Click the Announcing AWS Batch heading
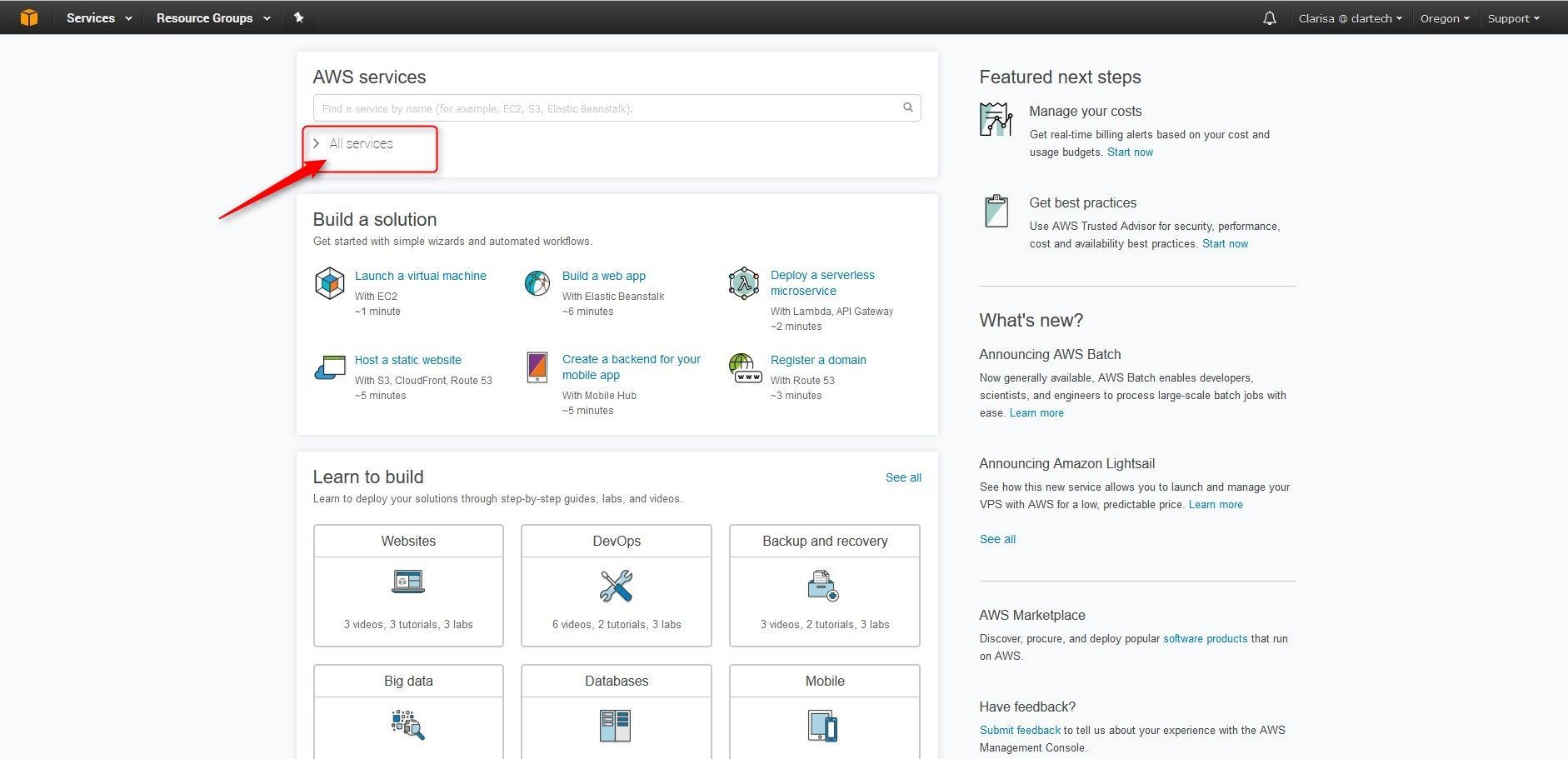Screen dimensions: 1568x759 click(x=1050, y=354)
